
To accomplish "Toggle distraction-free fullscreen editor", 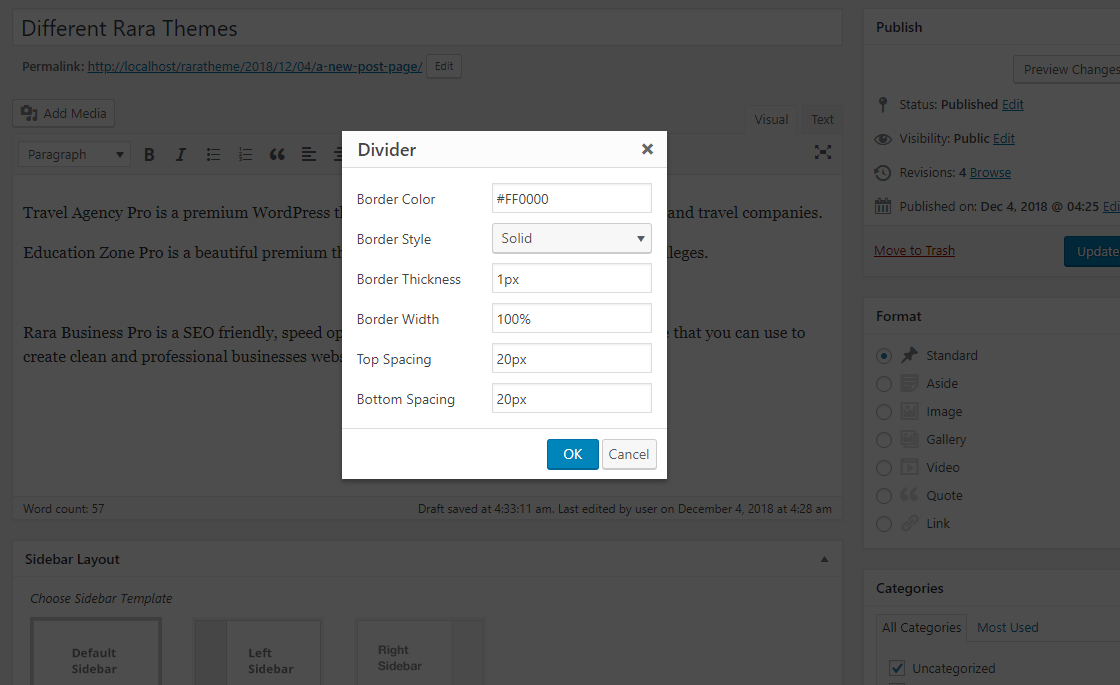I will [x=823, y=152].
